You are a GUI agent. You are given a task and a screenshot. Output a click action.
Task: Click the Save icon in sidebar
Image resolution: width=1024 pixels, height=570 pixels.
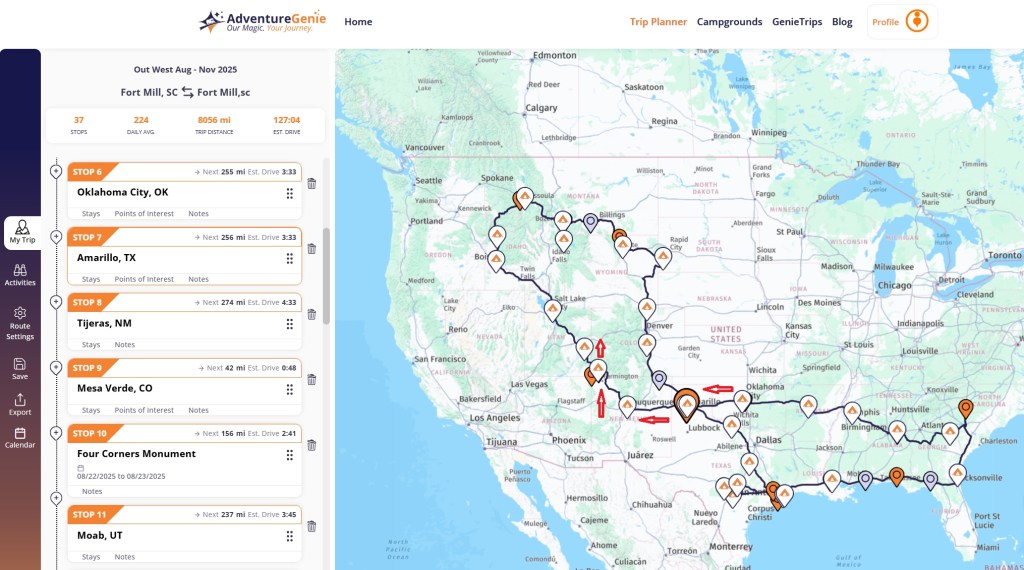(x=20, y=368)
